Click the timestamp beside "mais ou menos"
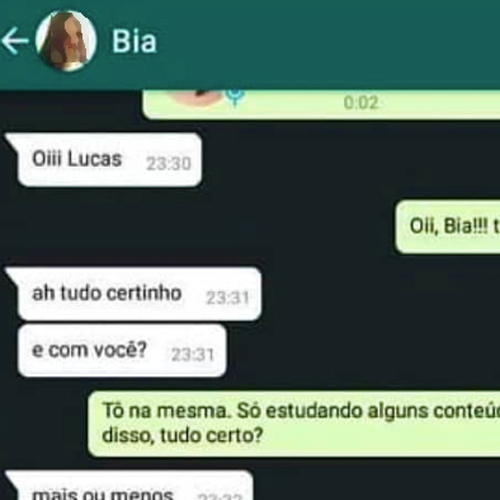This screenshot has height=500, width=500. click(220, 496)
